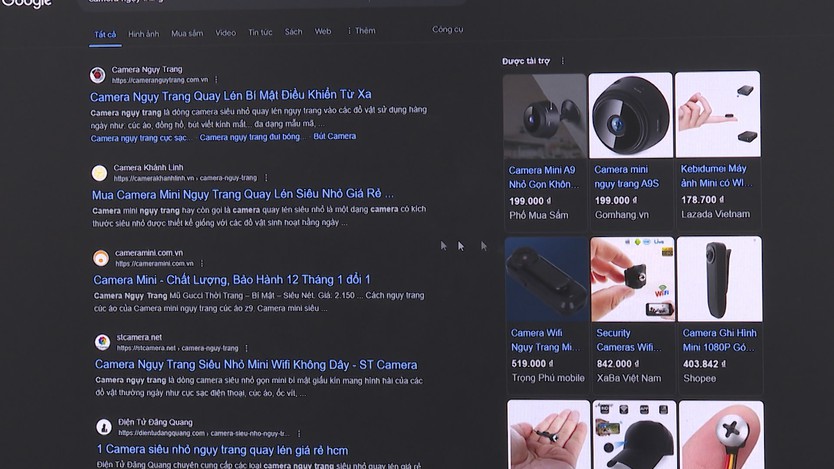
Task: Switch to the Mua sắm tab
Action: tap(187, 33)
